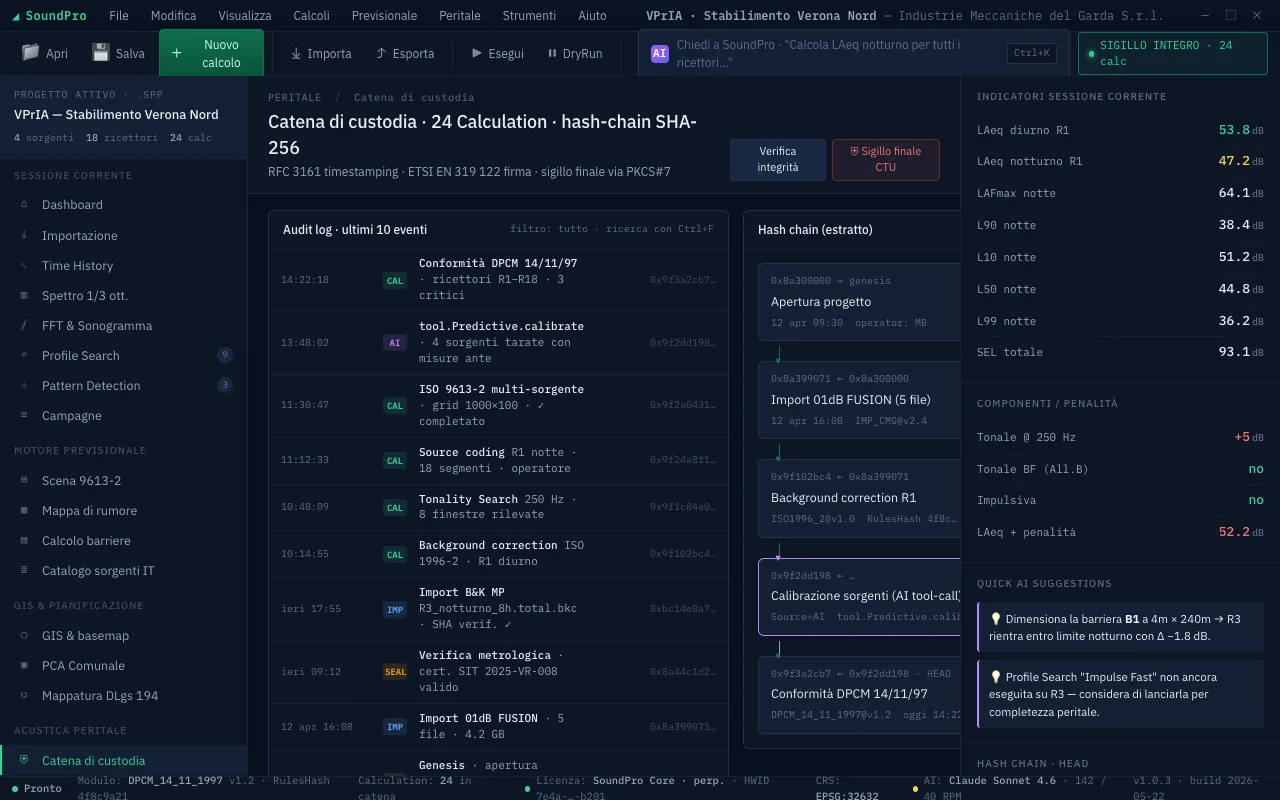
Task: Click the Profile Search Impulse Fast suggestion
Action: (1120, 694)
